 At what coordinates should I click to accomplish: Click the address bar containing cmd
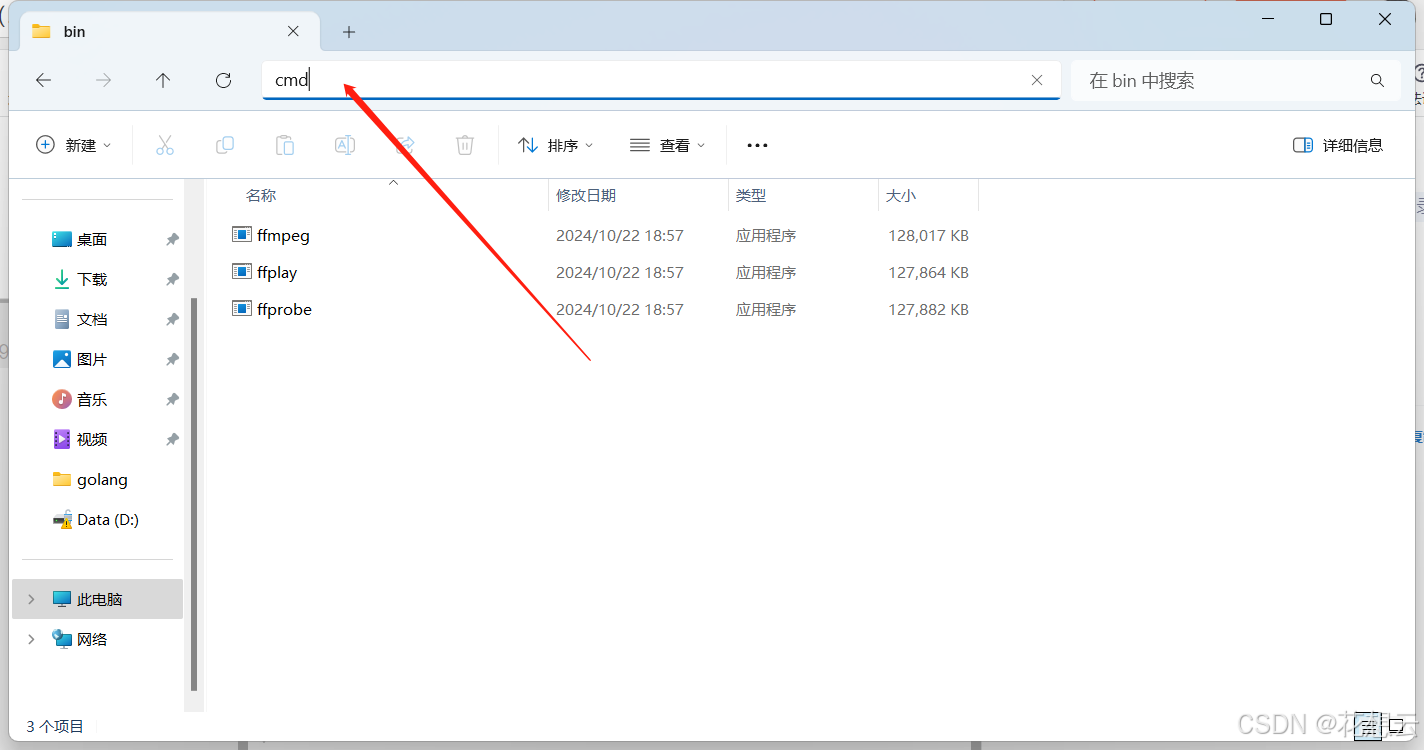[661, 80]
